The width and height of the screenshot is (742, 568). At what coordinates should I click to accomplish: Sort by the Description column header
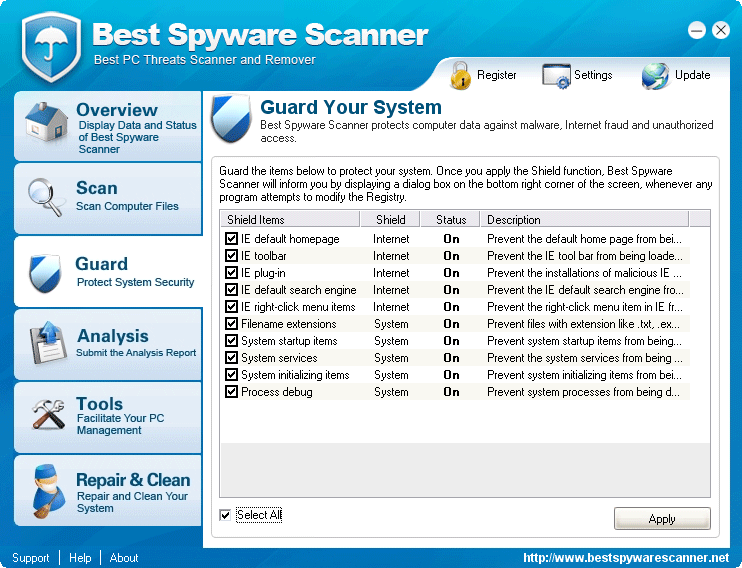point(585,220)
